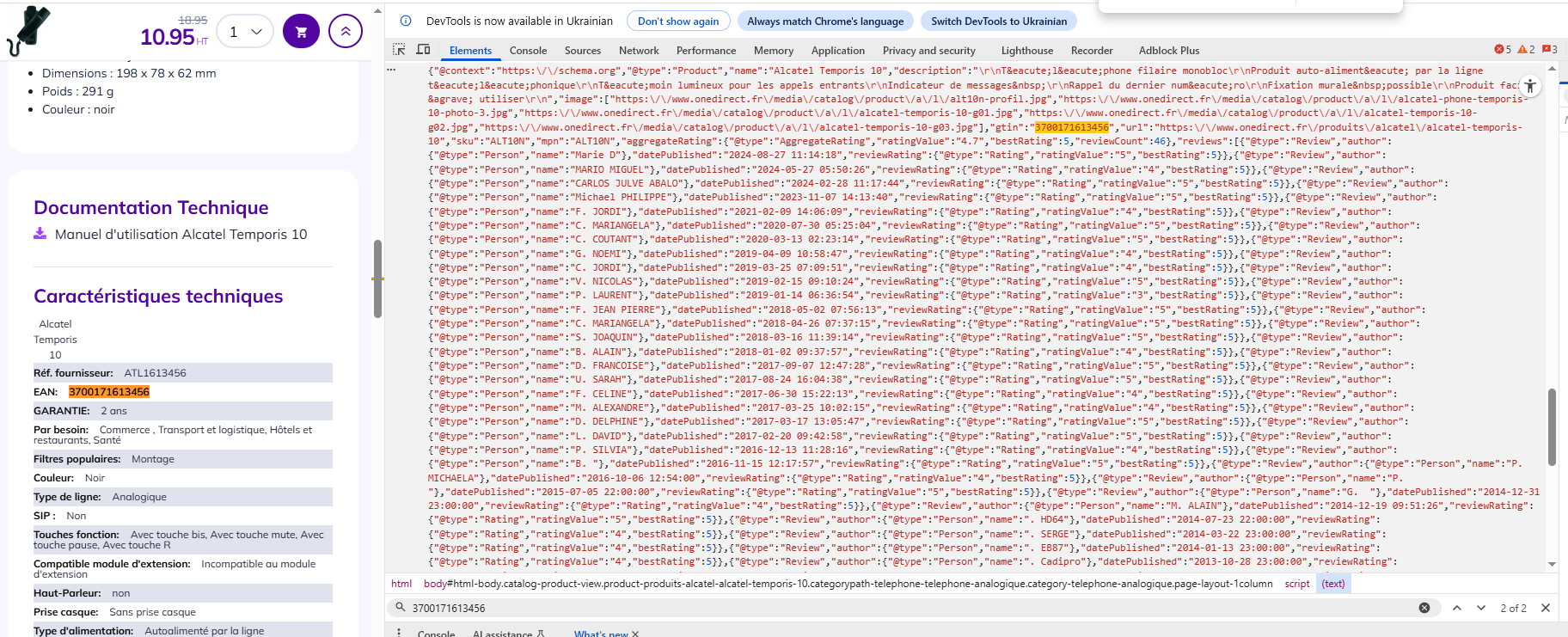The width and height of the screenshot is (1568, 637).
Task: Click Switch DevTools to Ukrainian
Action: click(x=999, y=21)
